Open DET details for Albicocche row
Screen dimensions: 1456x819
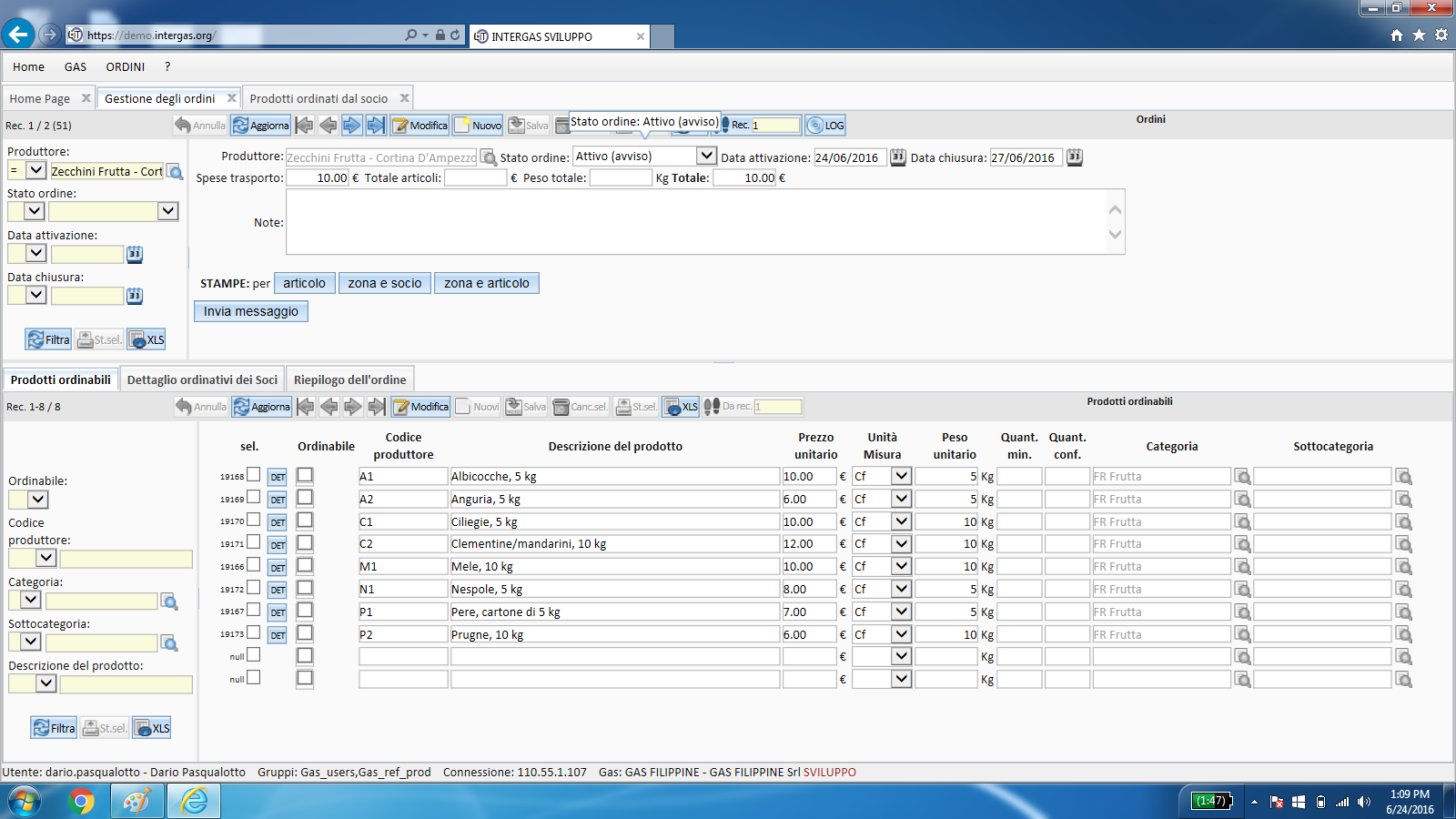(278, 477)
